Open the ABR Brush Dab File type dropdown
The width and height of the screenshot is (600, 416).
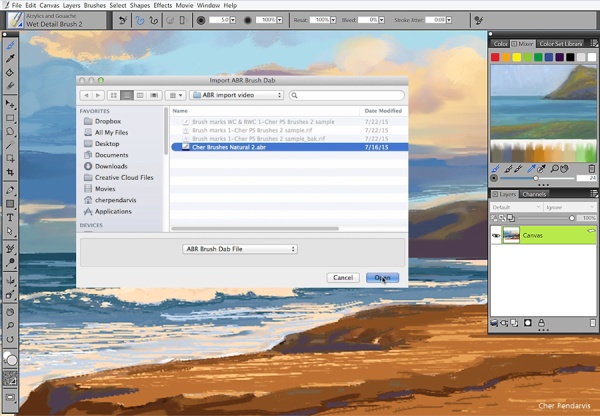click(x=240, y=249)
